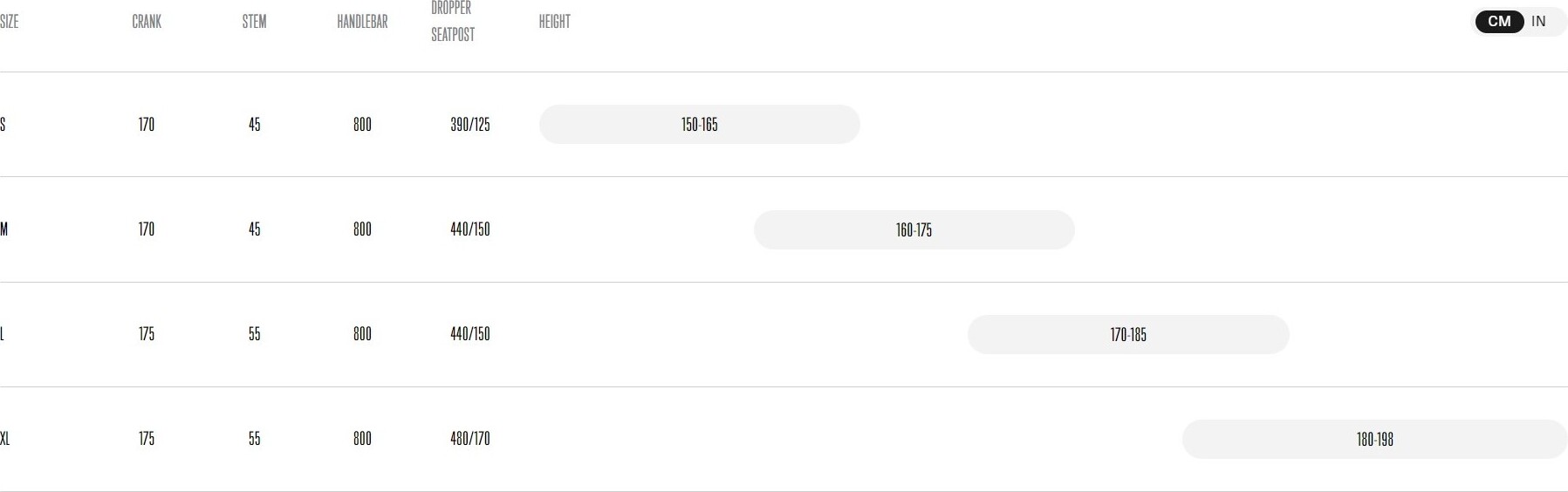
Task: Click the crank value 175 in XL row
Action: [147, 439]
